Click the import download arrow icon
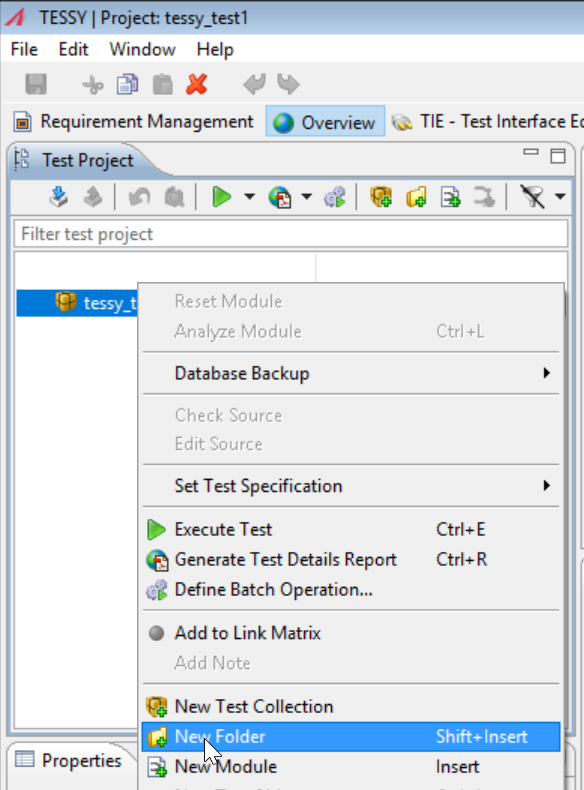Image resolution: width=584 pixels, height=790 pixels. click(59, 196)
